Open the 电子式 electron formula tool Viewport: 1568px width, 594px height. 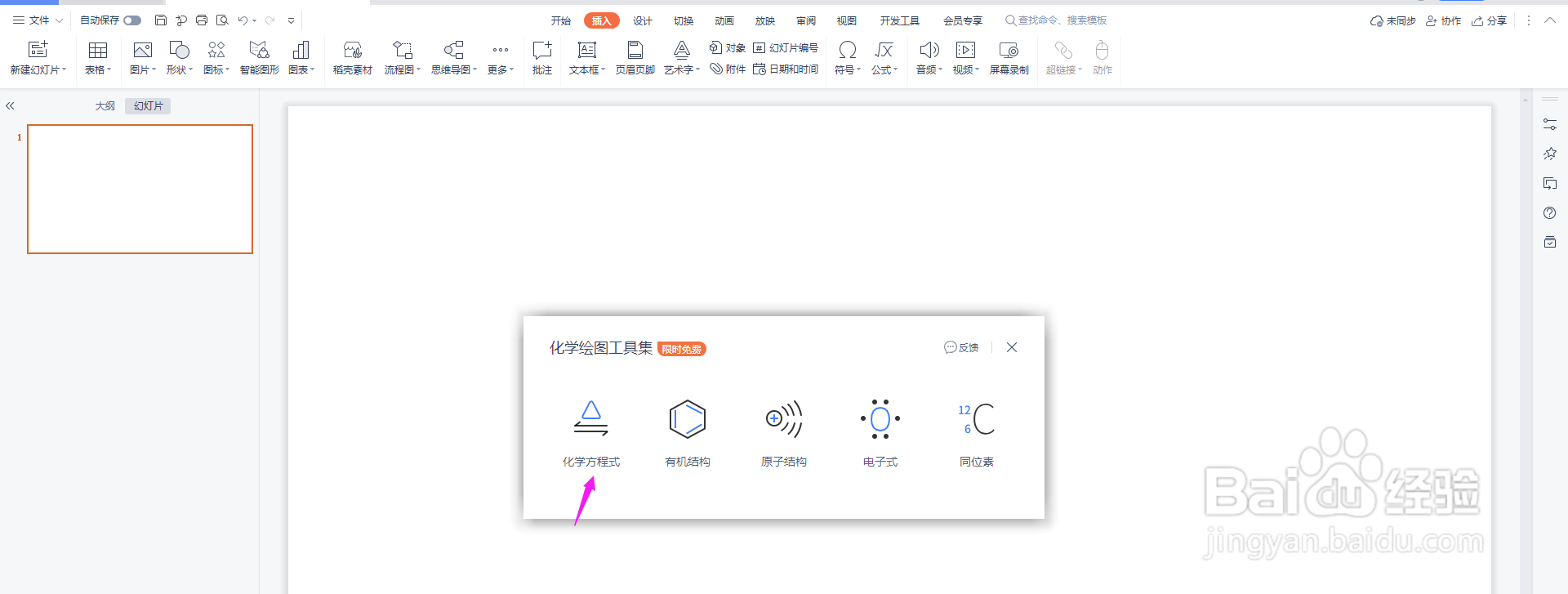tap(880, 433)
